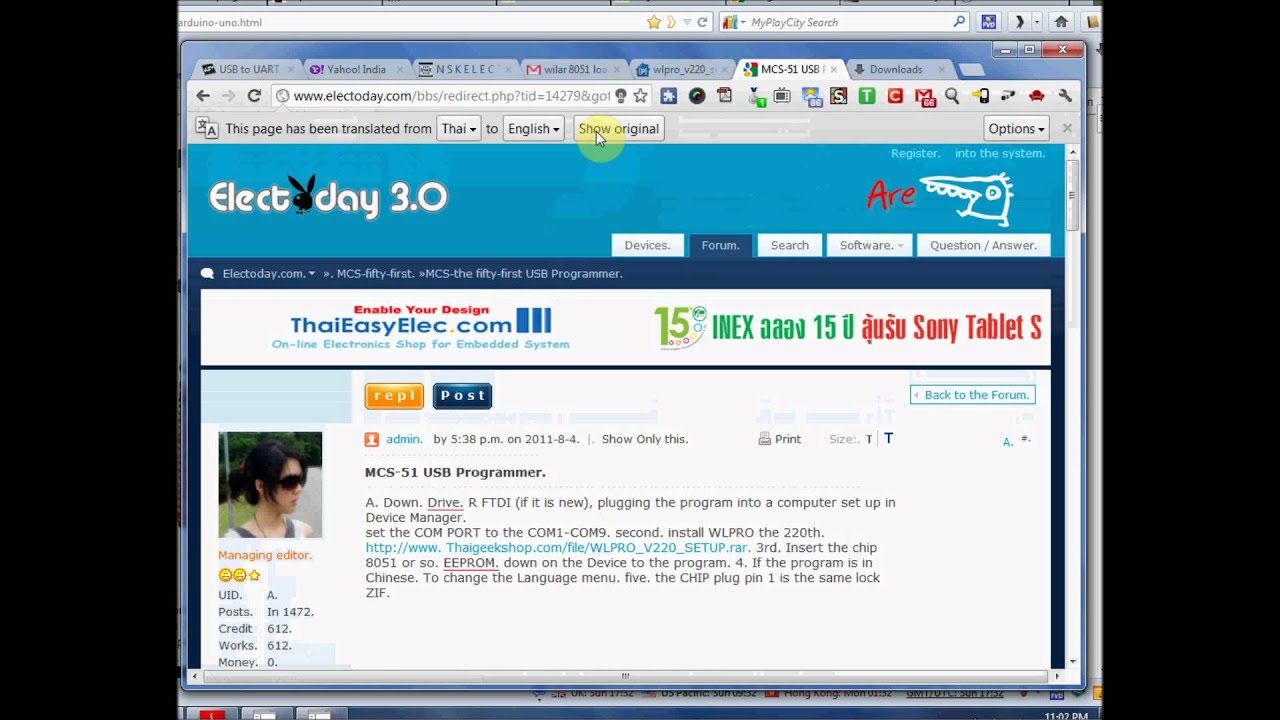
Task: Switch to NSKELEC tab
Action: pyautogui.click(x=465, y=69)
